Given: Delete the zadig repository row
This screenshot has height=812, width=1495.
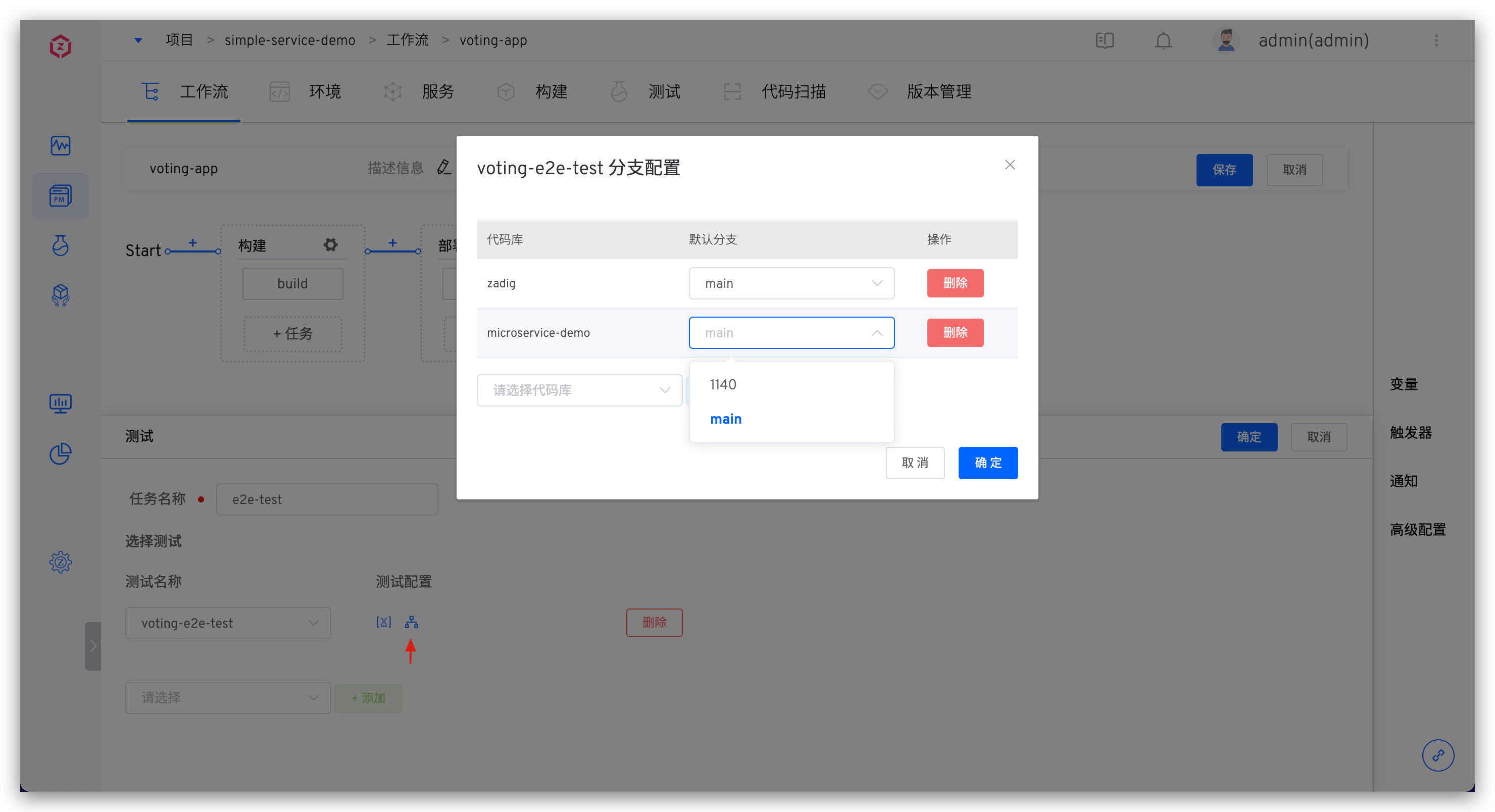Looking at the screenshot, I should (955, 283).
